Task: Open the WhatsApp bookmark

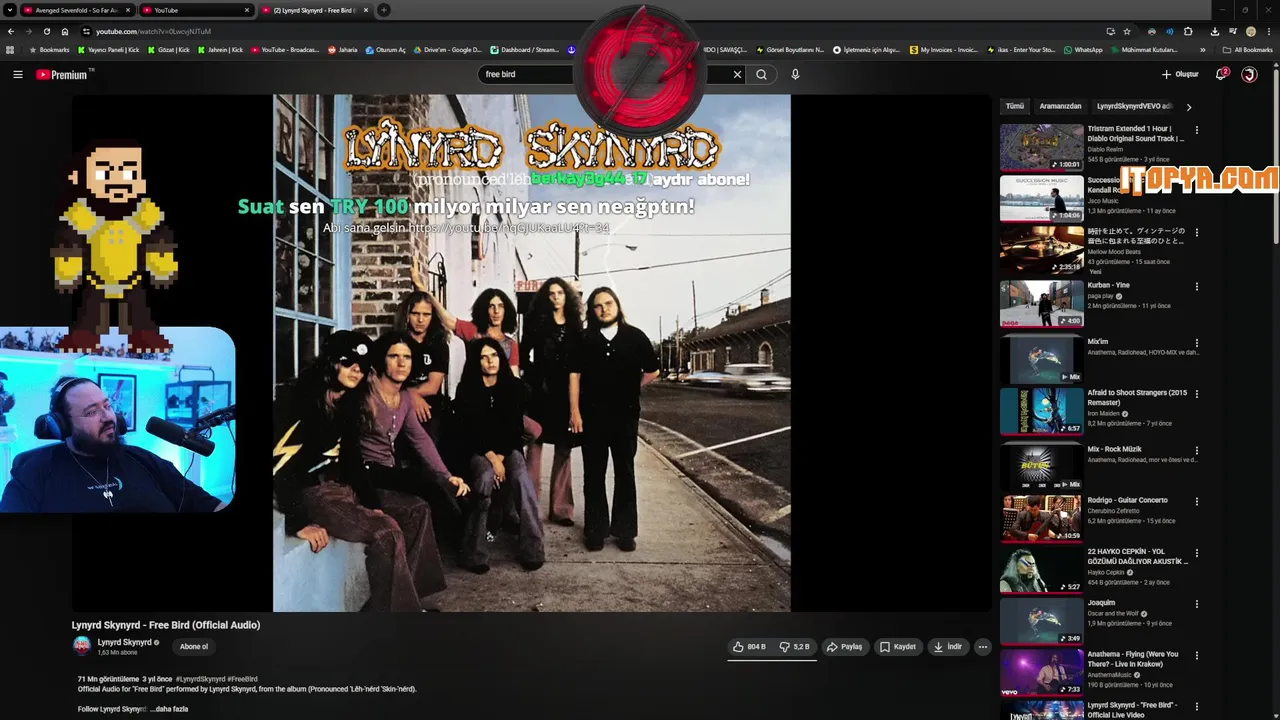Action: (x=1083, y=49)
